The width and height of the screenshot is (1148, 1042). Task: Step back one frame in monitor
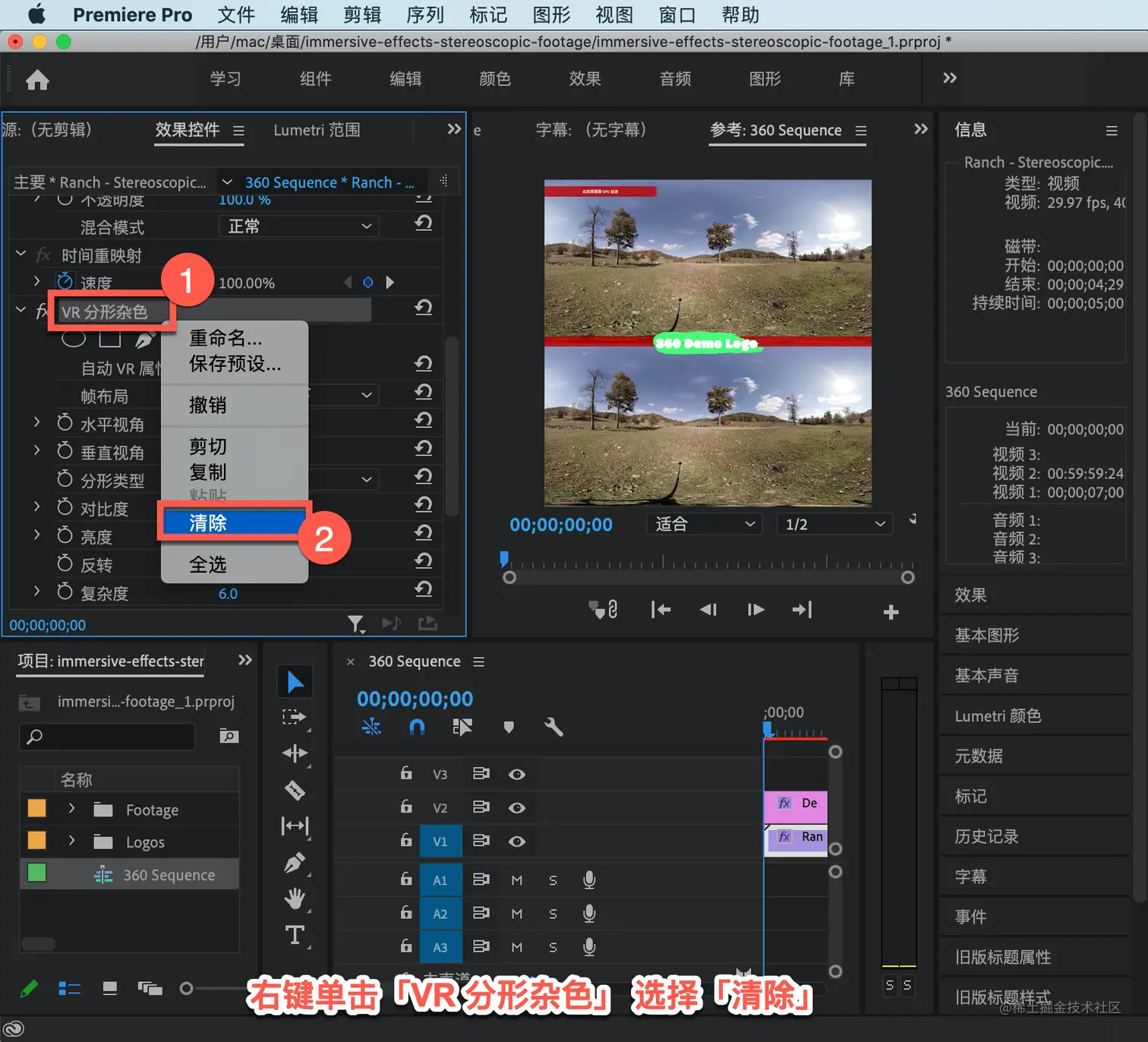click(x=708, y=610)
